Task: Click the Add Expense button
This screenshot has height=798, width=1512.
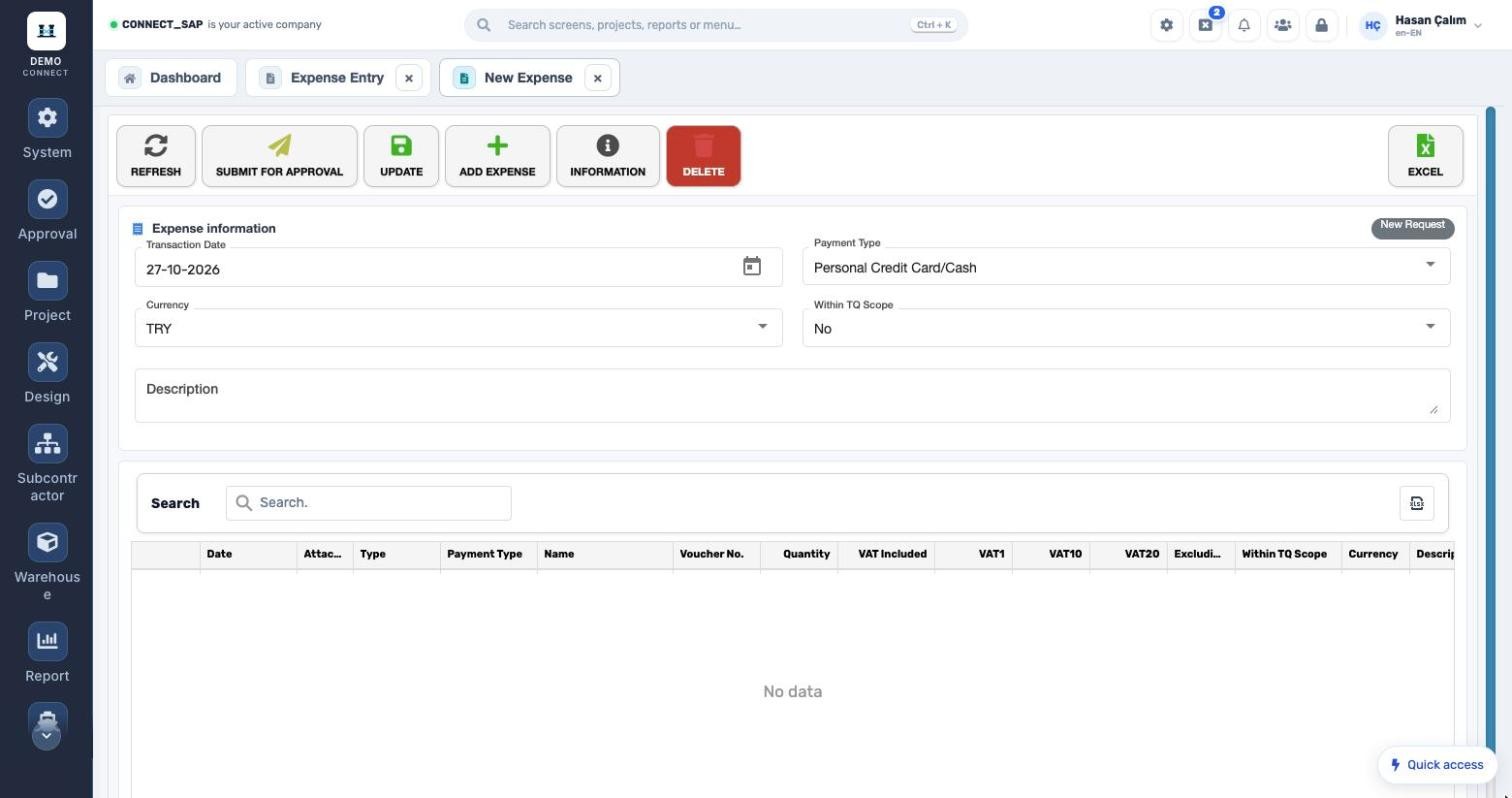Action: pyautogui.click(x=497, y=156)
